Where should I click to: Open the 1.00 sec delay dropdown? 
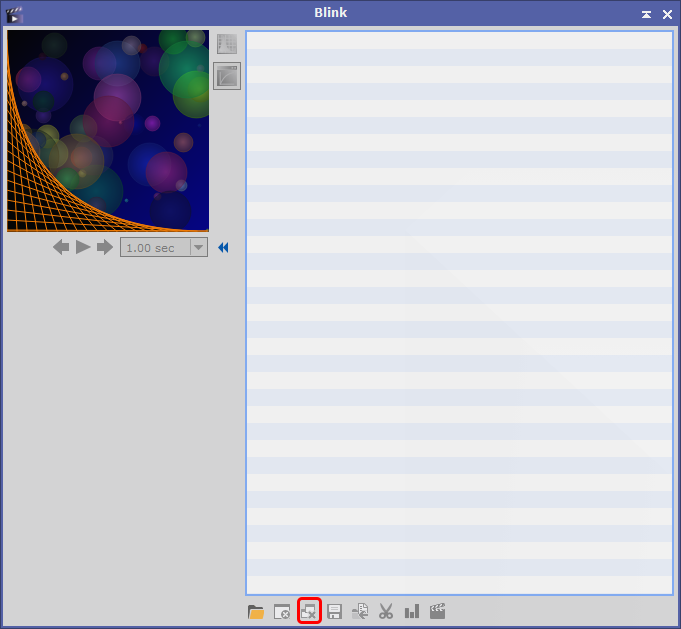[198, 247]
